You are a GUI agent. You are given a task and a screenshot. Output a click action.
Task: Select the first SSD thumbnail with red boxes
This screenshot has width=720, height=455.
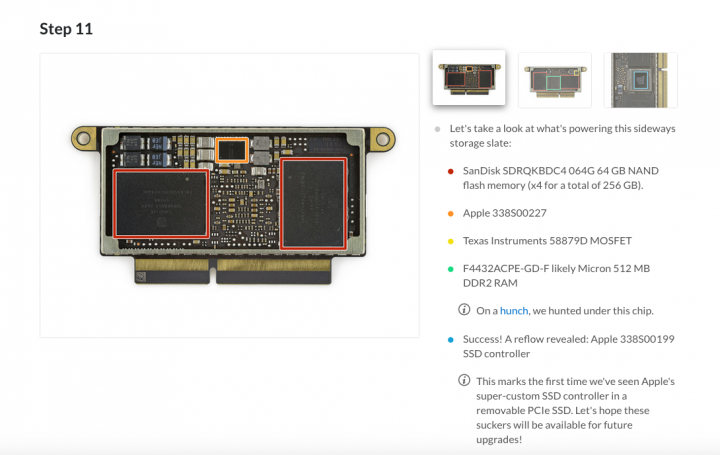[469, 78]
